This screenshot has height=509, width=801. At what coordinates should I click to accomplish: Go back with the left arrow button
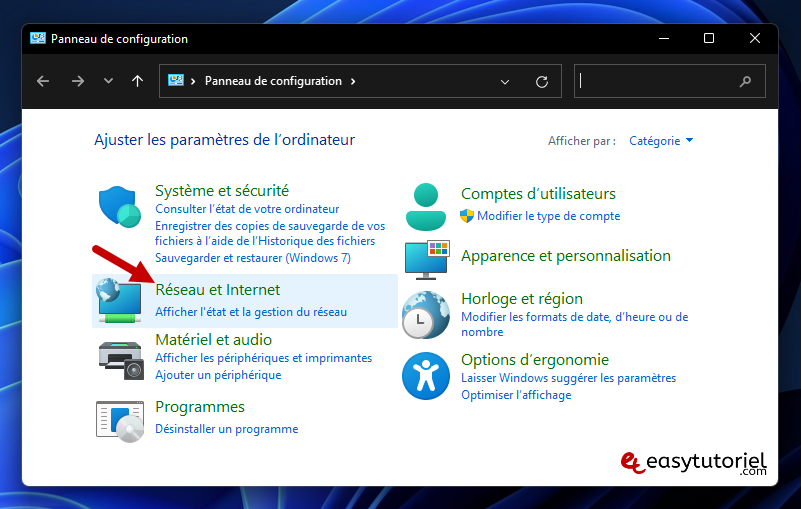[43, 81]
